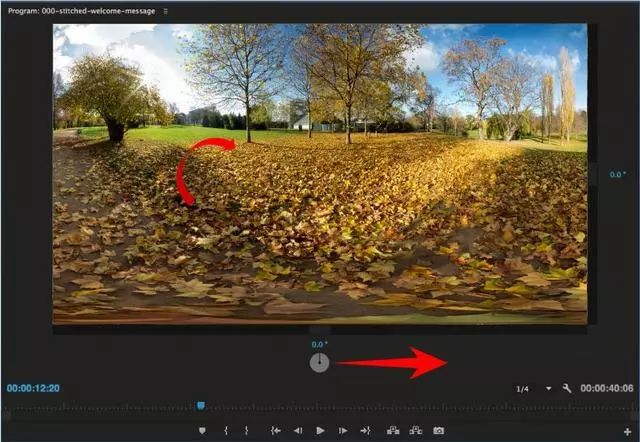Click the horizontal pan scrollbar under the video
The image size is (640, 442).
[320, 330]
